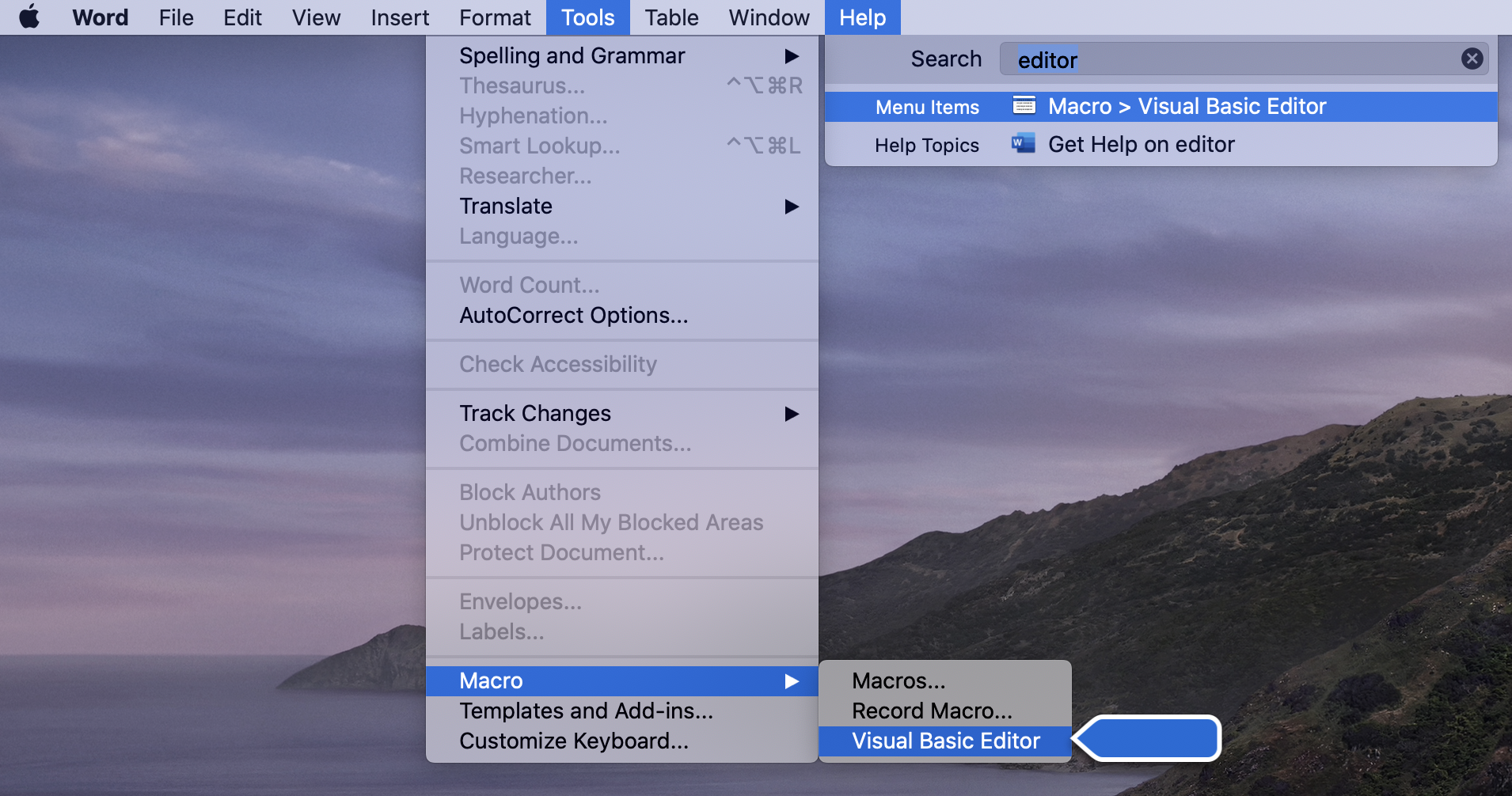Choose Spelling and Grammar in Tools menu
The height and width of the screenshot is (796, 1512).
point(622,56)
